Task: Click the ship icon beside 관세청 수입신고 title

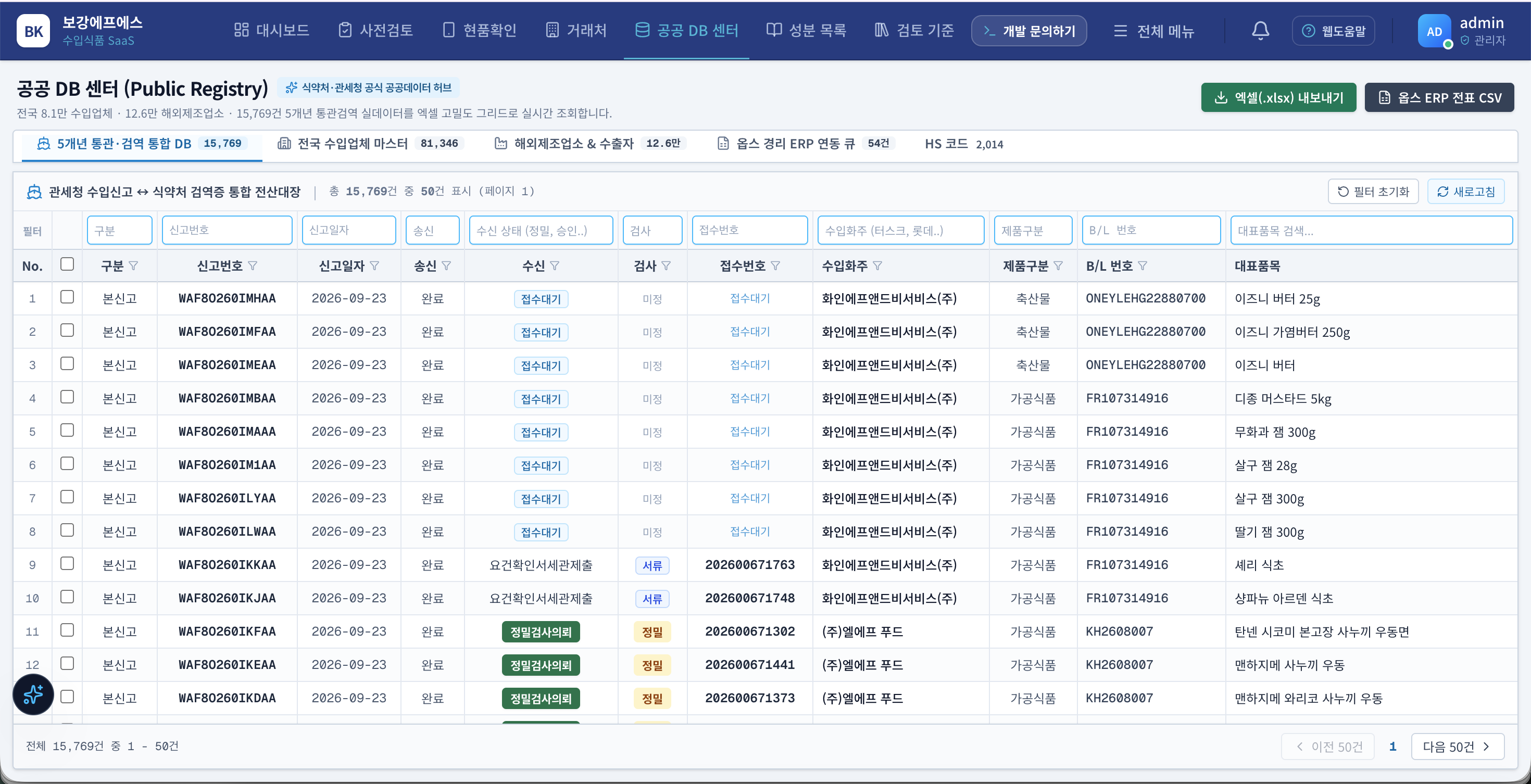Action: (34, 192)
